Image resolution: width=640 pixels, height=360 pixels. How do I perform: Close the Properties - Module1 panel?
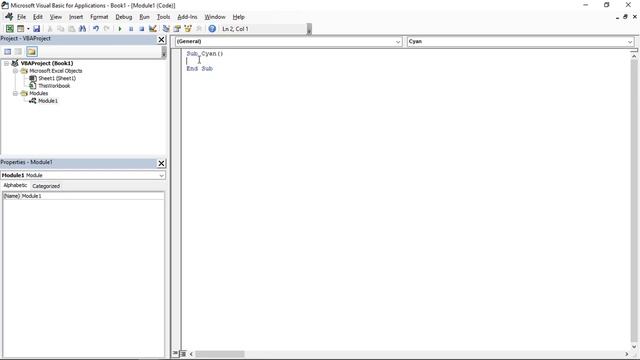click(x=161, y=163)
